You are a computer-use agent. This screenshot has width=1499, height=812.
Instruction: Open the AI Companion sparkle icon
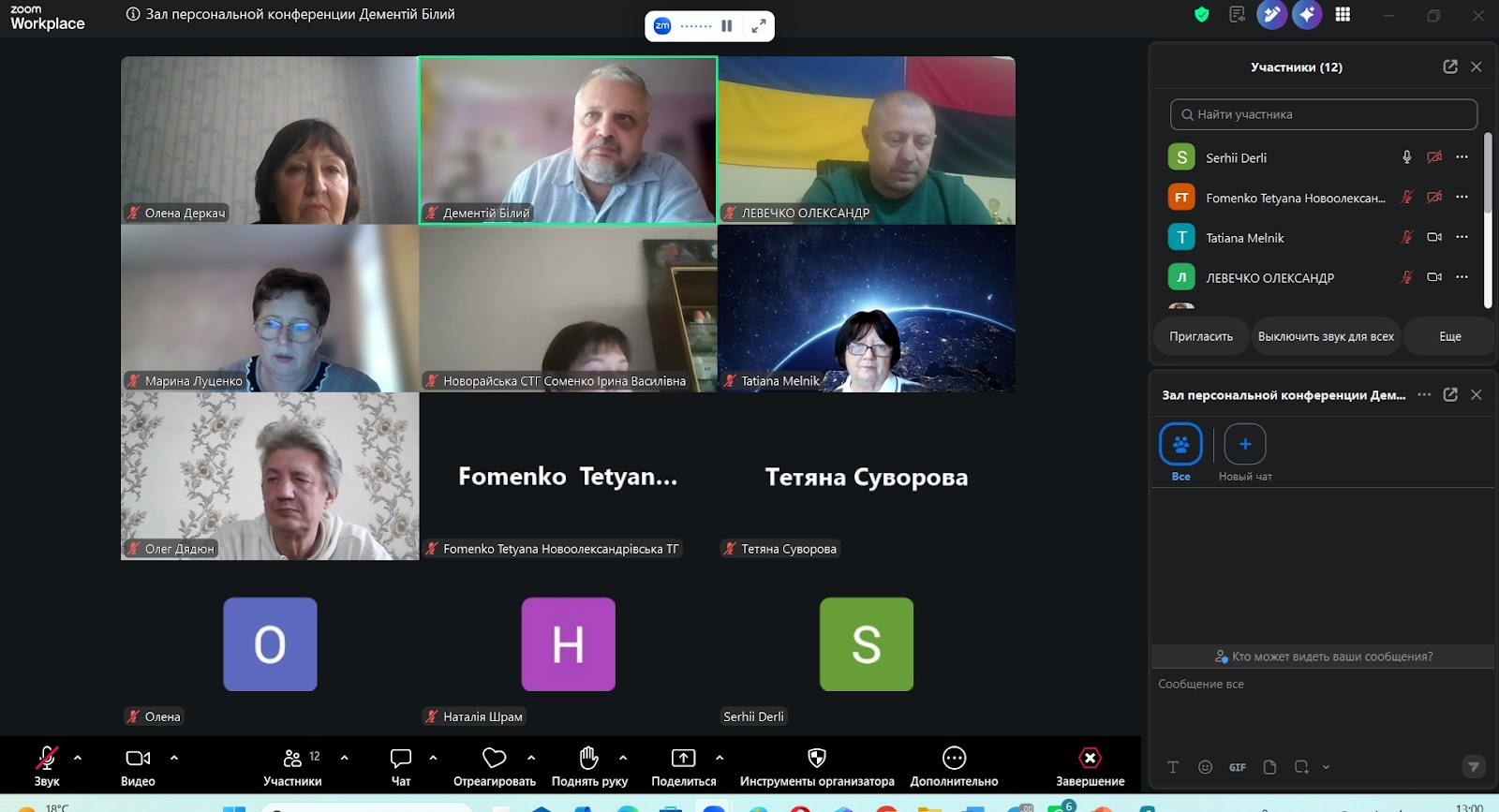[x=1307, y=14]
